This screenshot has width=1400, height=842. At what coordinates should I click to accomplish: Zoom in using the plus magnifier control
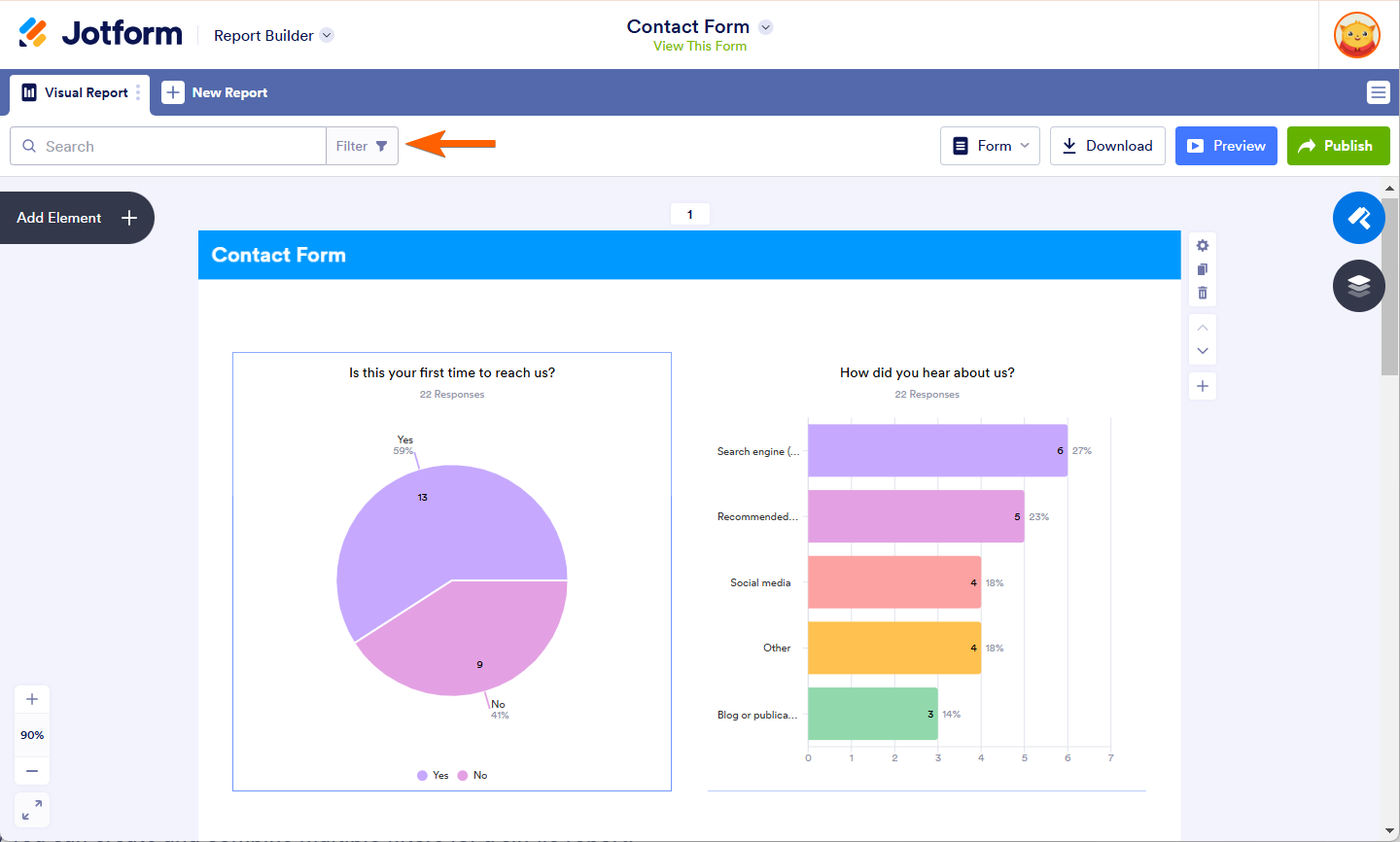31,699
